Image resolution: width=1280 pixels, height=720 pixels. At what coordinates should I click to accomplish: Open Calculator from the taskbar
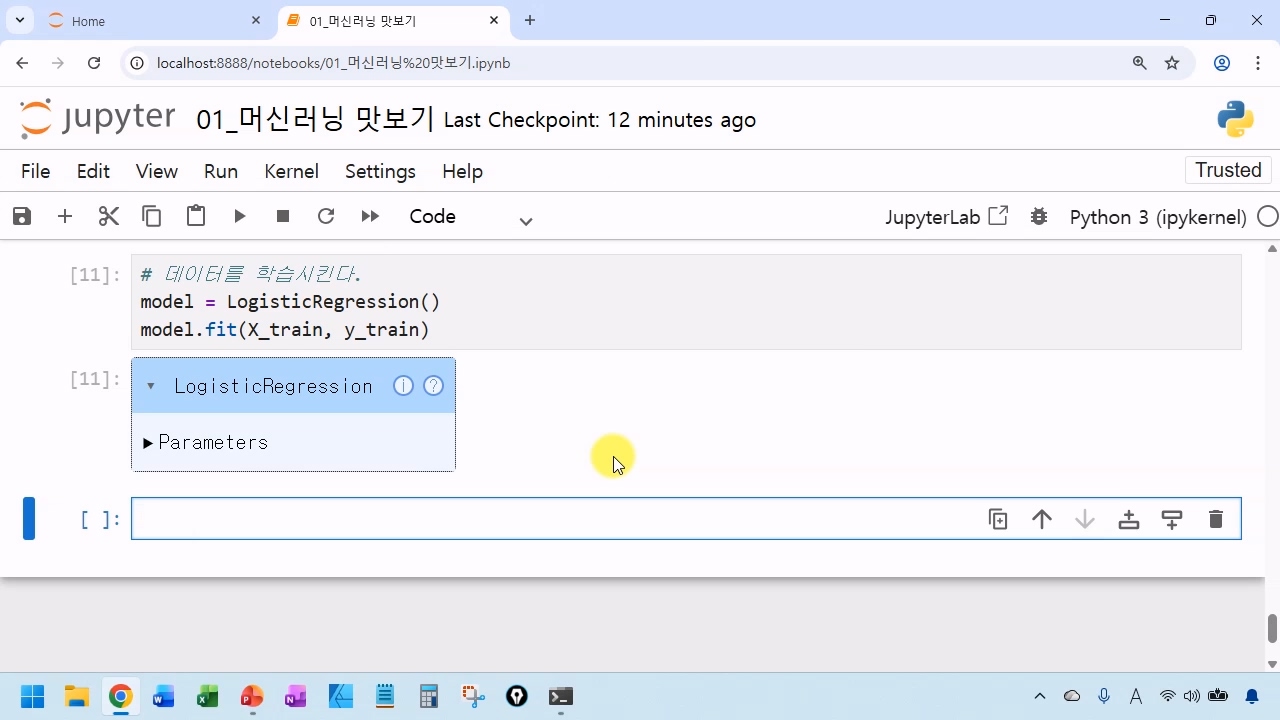click(429, 696)
